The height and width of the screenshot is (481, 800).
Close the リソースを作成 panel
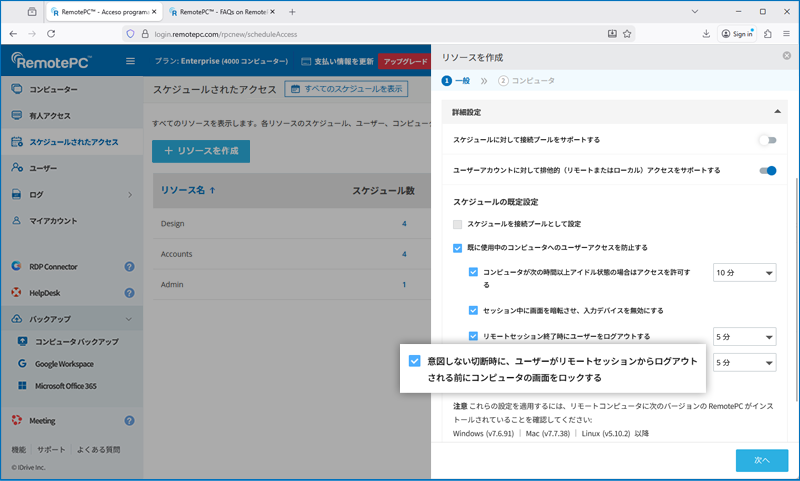(x=787, y=56)
